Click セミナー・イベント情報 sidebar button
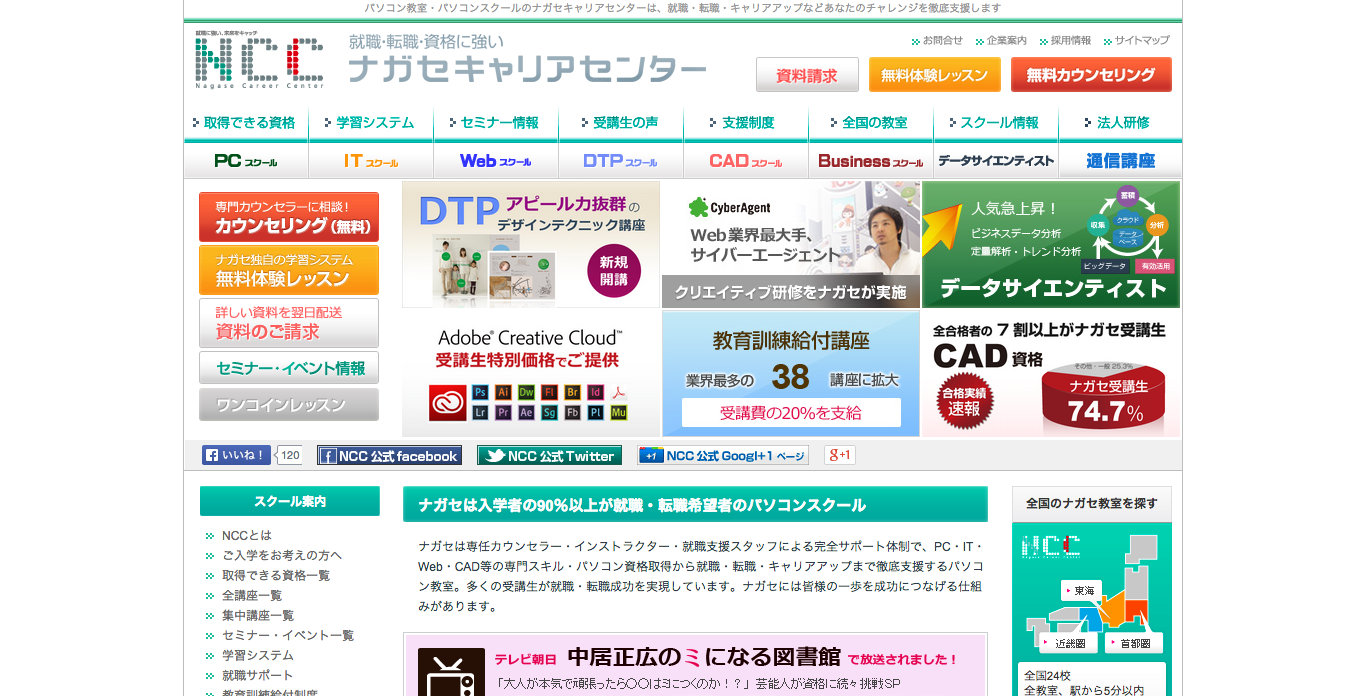The image size is (1366, 696). pos(289,368)
